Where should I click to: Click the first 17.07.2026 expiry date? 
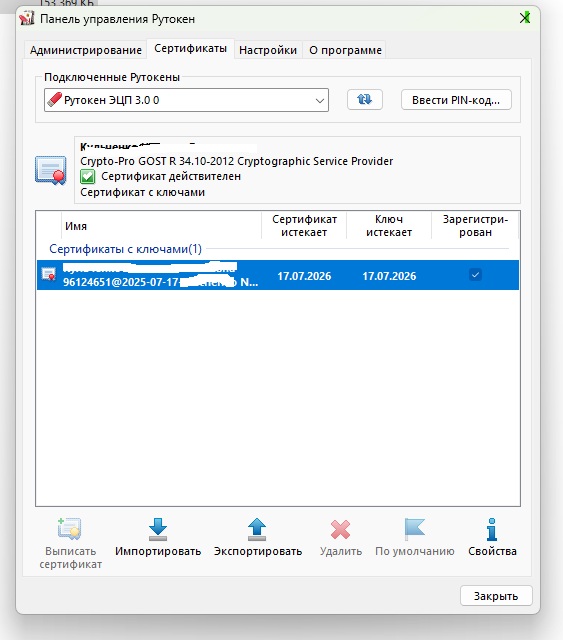(304, 276)
